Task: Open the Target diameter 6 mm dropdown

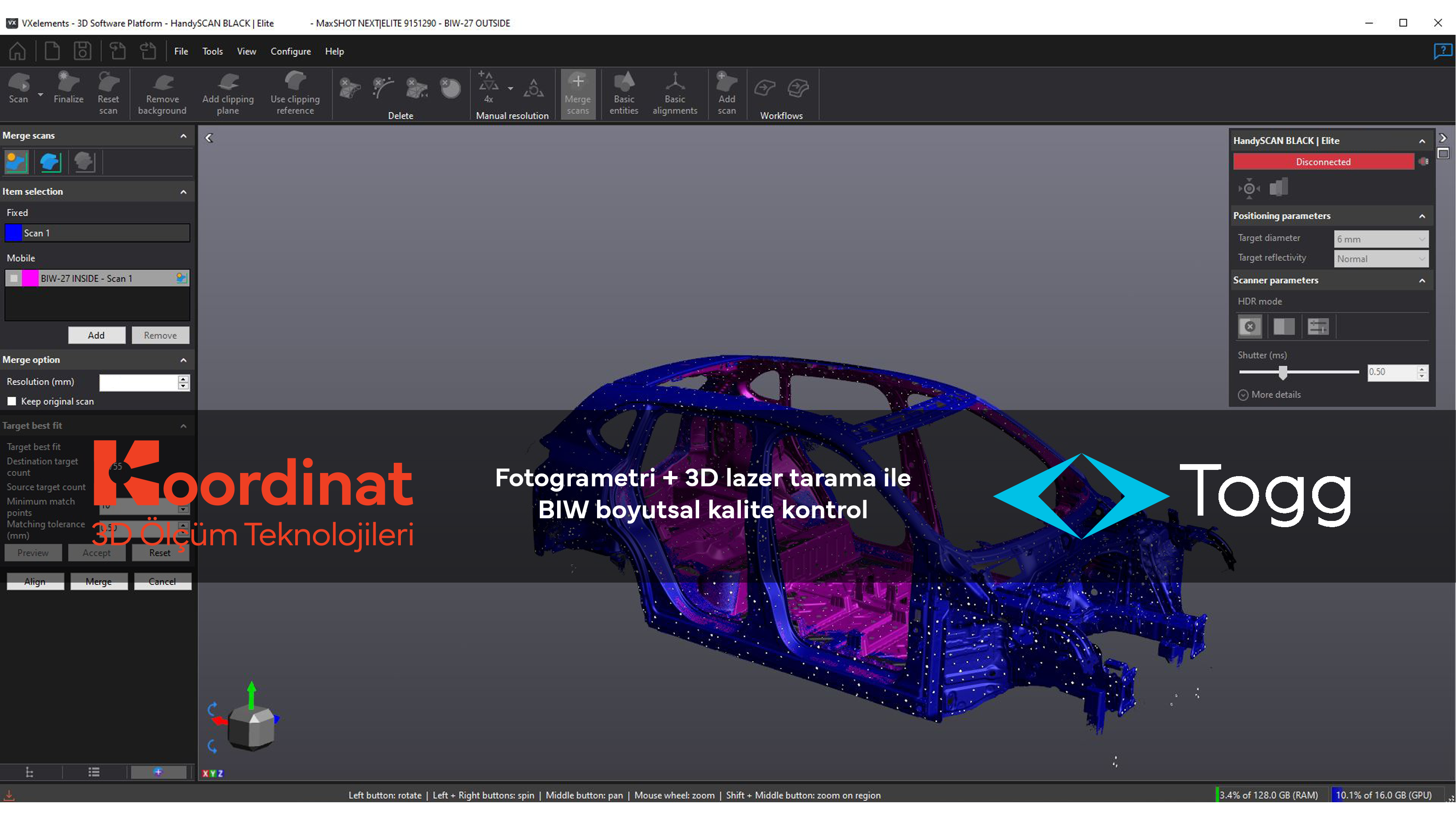Action: 1380,239
